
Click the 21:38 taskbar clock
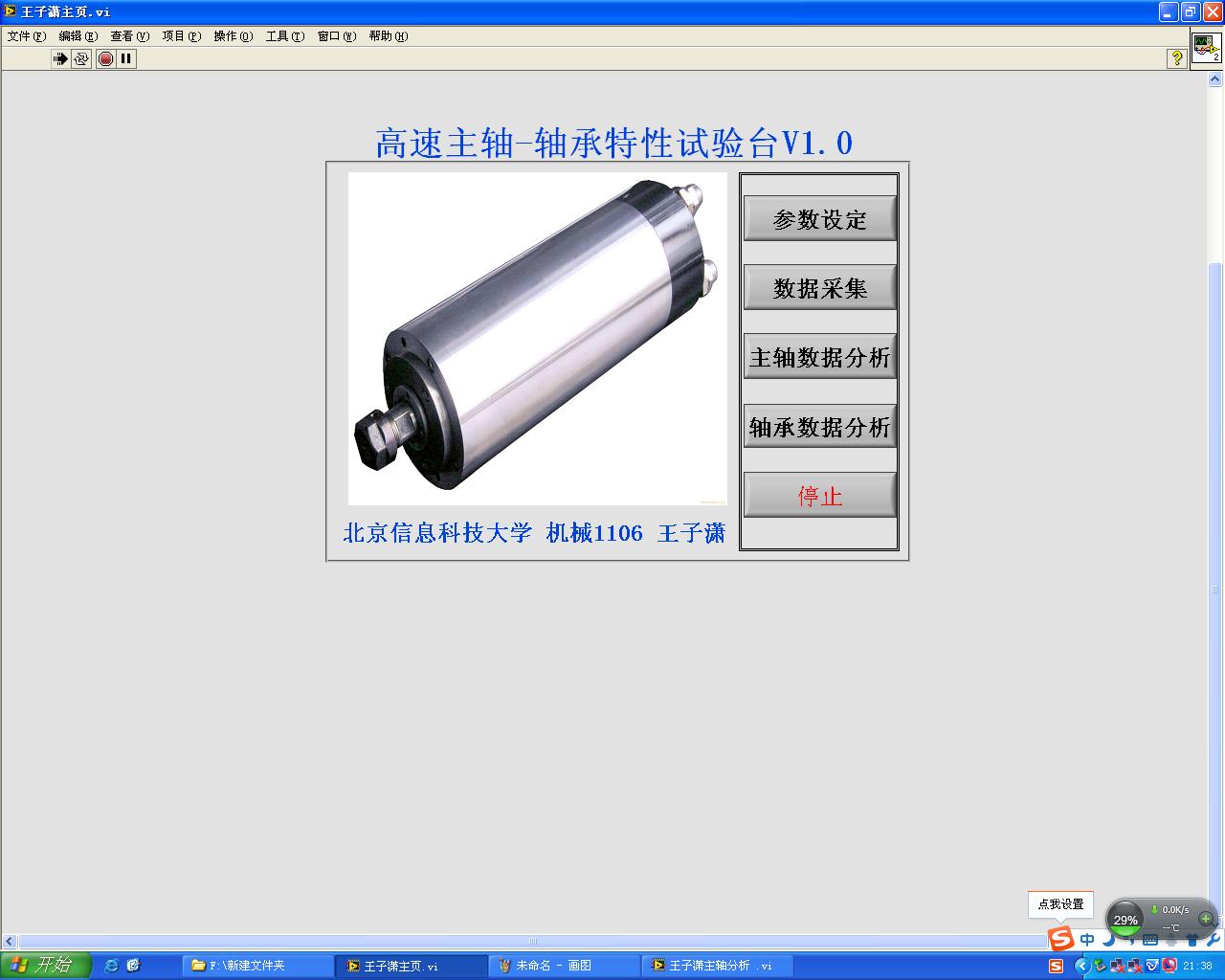click(1197, 967)
